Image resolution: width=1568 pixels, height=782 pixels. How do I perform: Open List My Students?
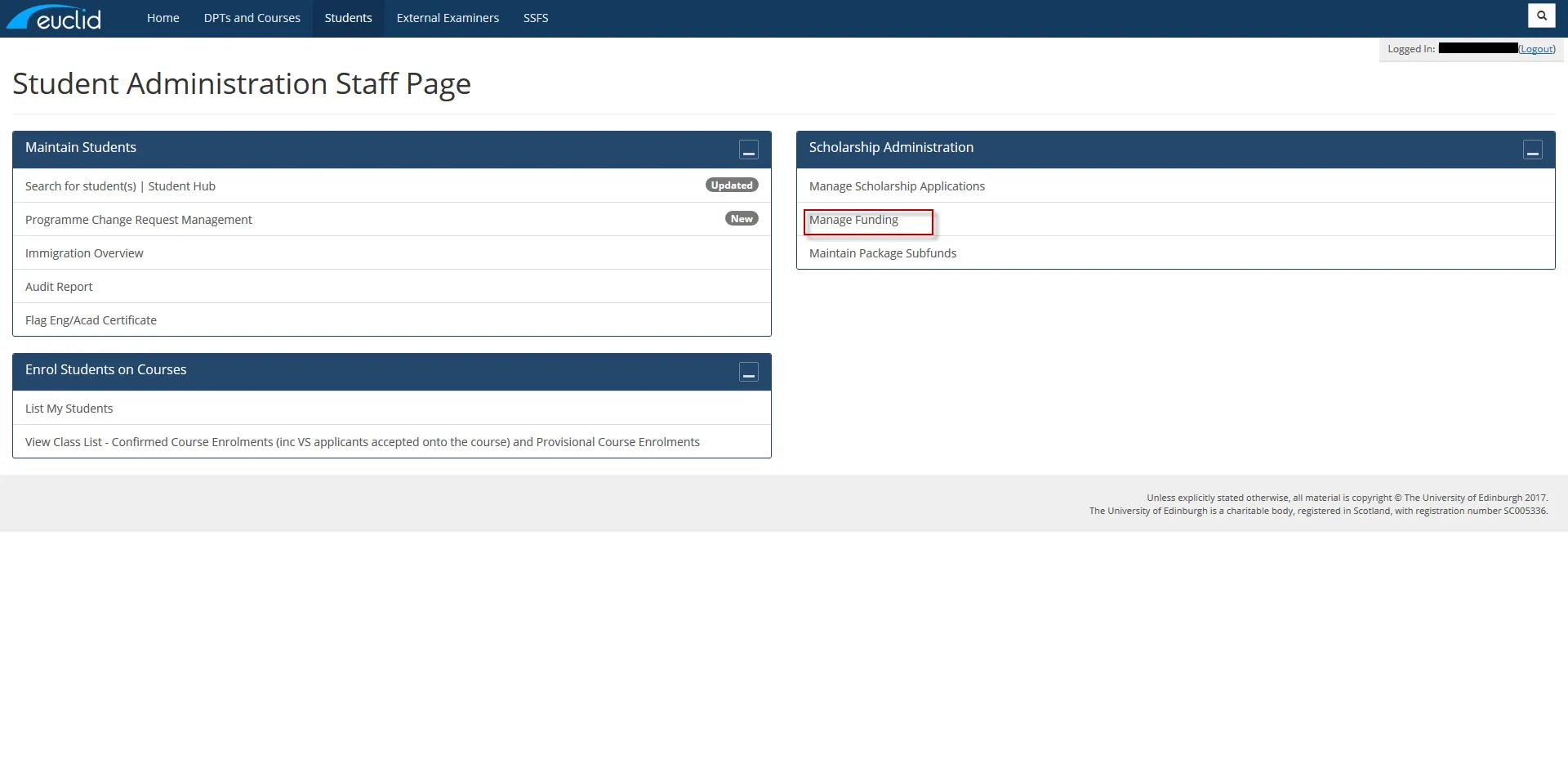(69, 408)
